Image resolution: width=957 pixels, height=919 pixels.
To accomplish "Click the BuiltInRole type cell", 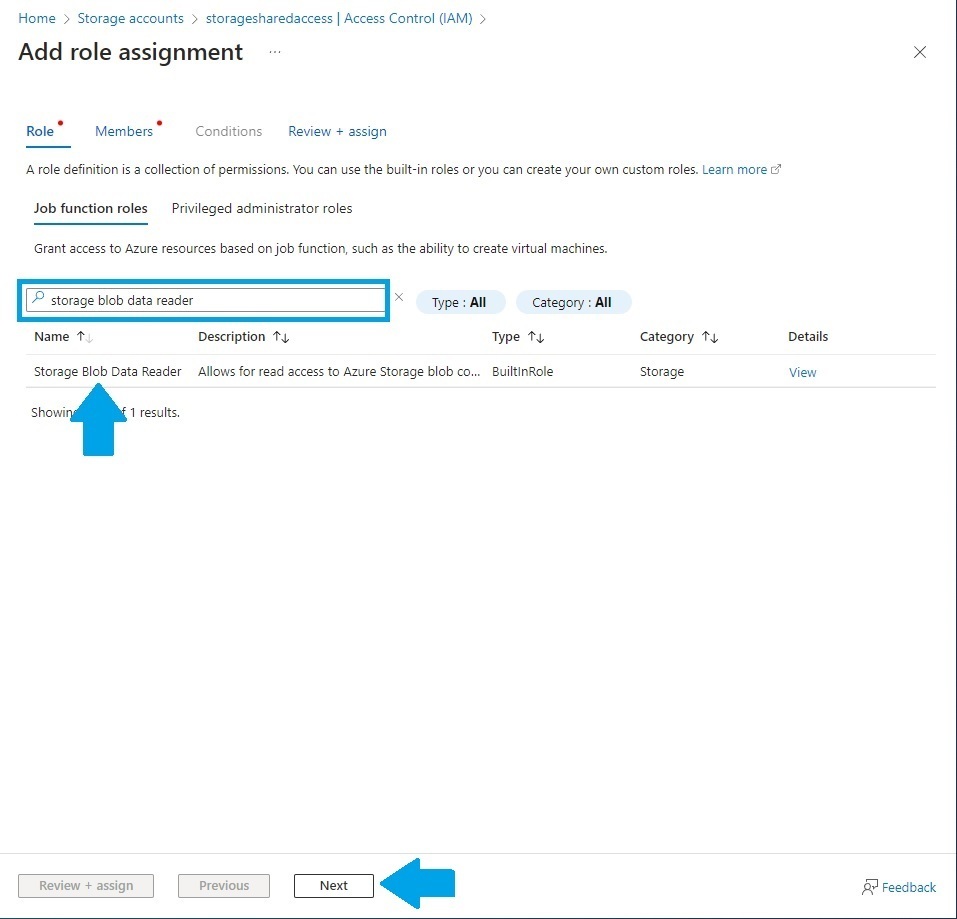I will 522,371.
